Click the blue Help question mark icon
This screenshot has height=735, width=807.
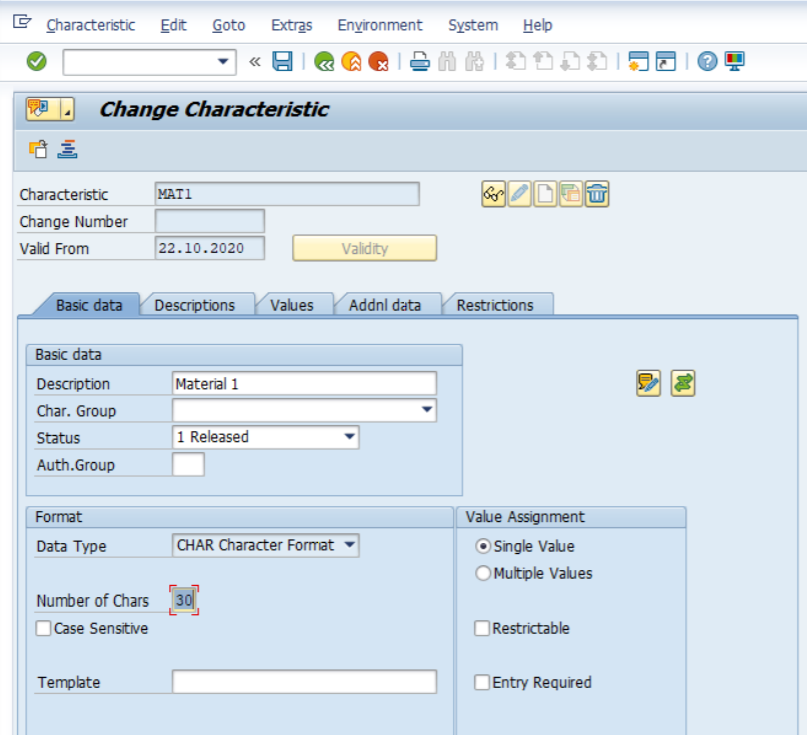click(x=707, y=62)
